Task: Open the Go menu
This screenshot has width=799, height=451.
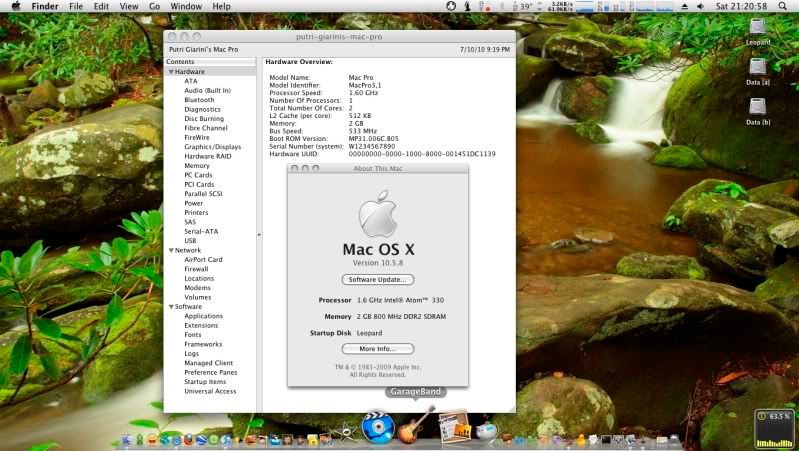Action: 154,6
